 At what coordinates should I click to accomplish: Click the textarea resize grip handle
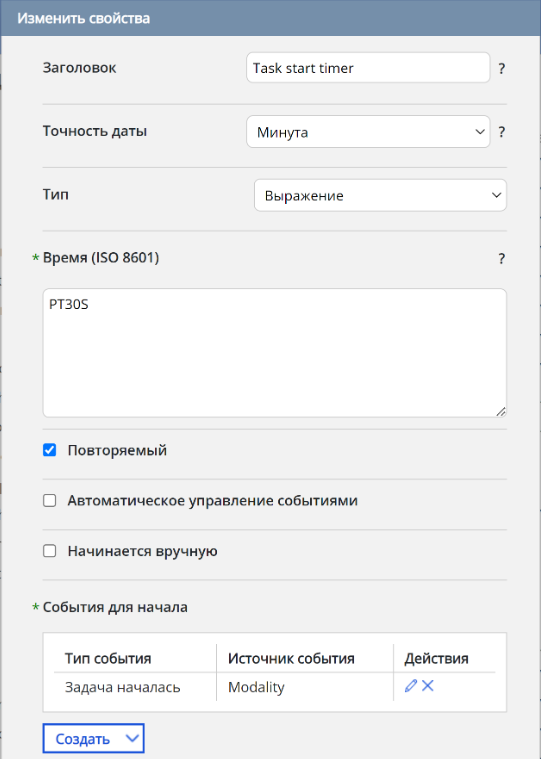click(x=501, y=412)
